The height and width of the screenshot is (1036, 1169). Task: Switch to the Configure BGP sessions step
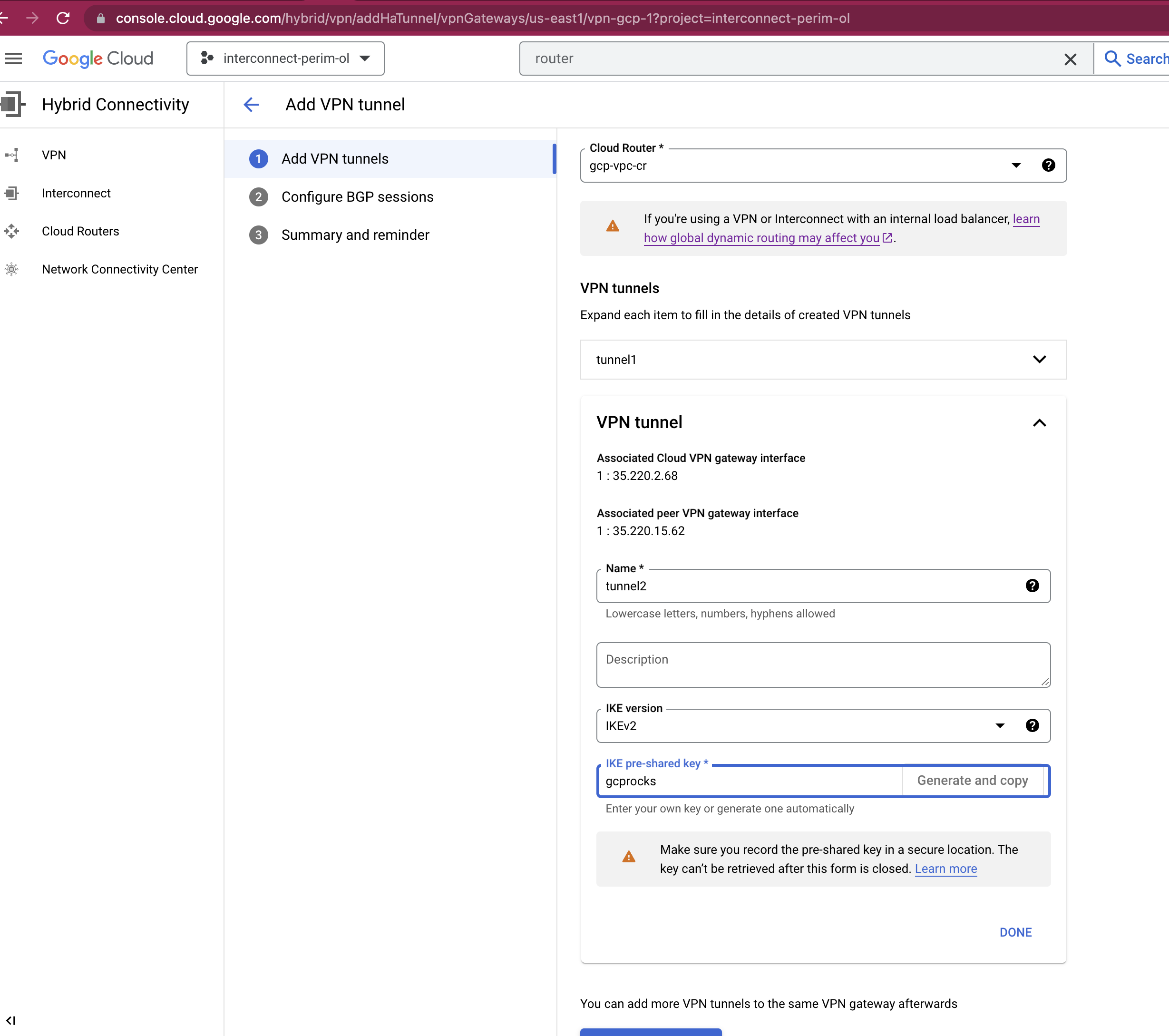coord(357,196)
